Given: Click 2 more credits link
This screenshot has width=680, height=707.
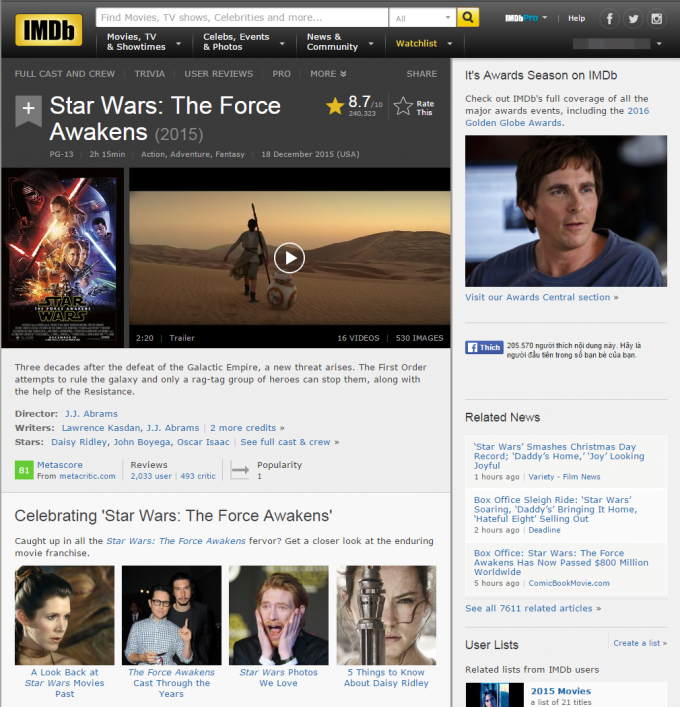Looking at the screenshot, I should (x=243, y=427).
